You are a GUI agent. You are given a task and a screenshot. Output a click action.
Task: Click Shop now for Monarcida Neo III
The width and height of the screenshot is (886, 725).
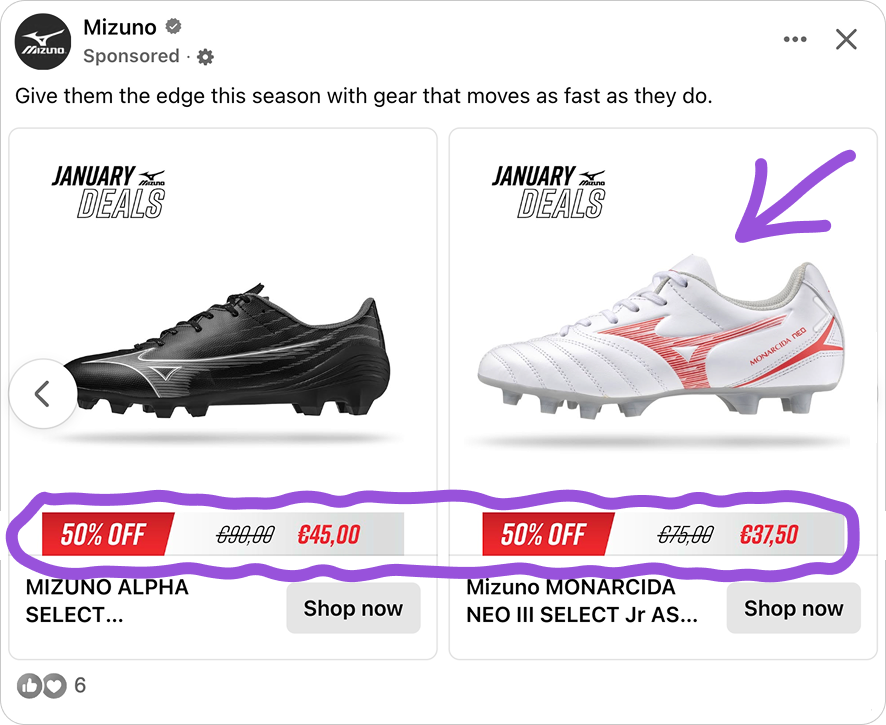pyautogui.click(x=793, y=608)
